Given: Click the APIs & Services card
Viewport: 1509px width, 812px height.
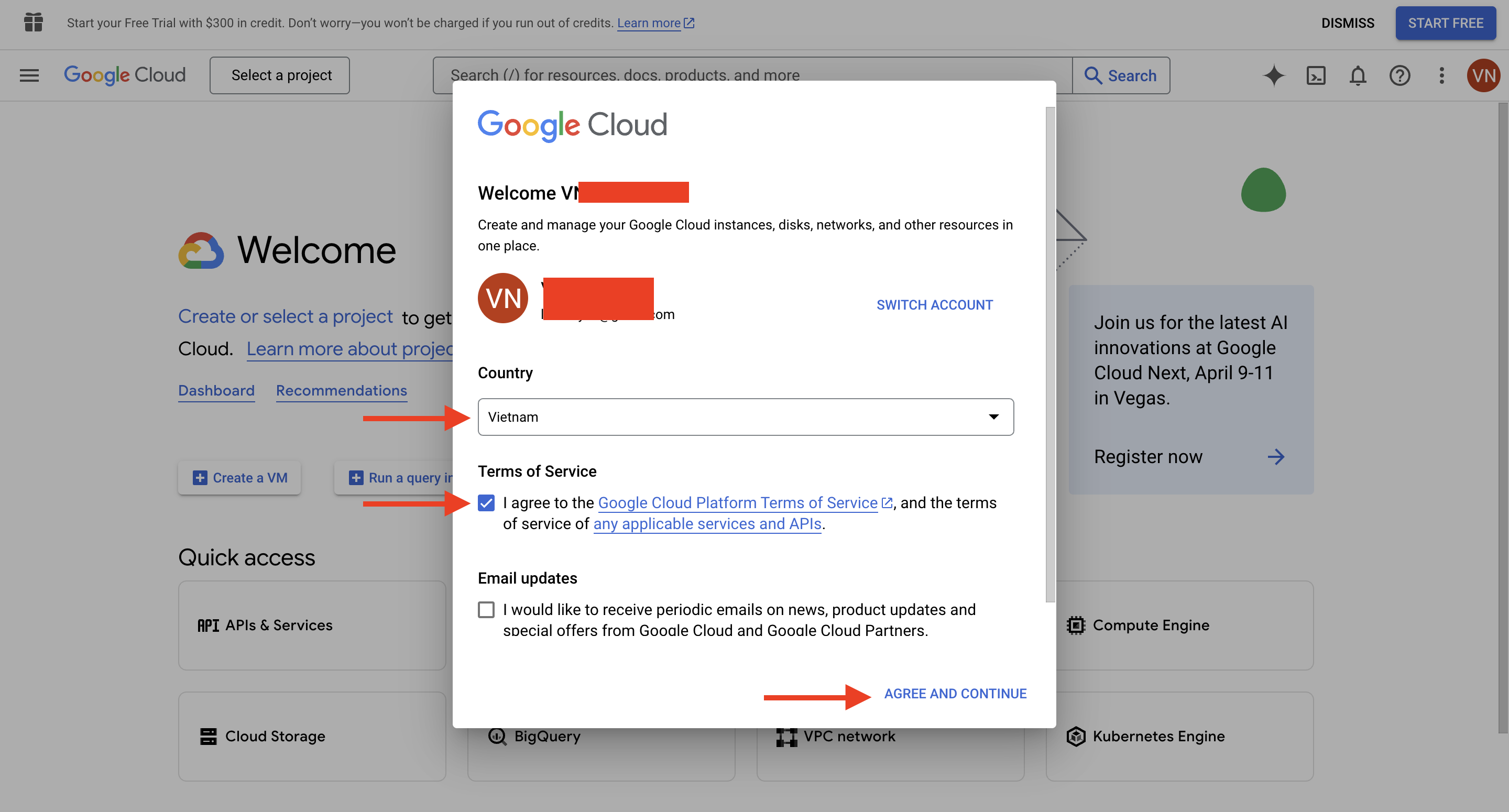Looking at the screenshot, I should [x=312, y=625].
